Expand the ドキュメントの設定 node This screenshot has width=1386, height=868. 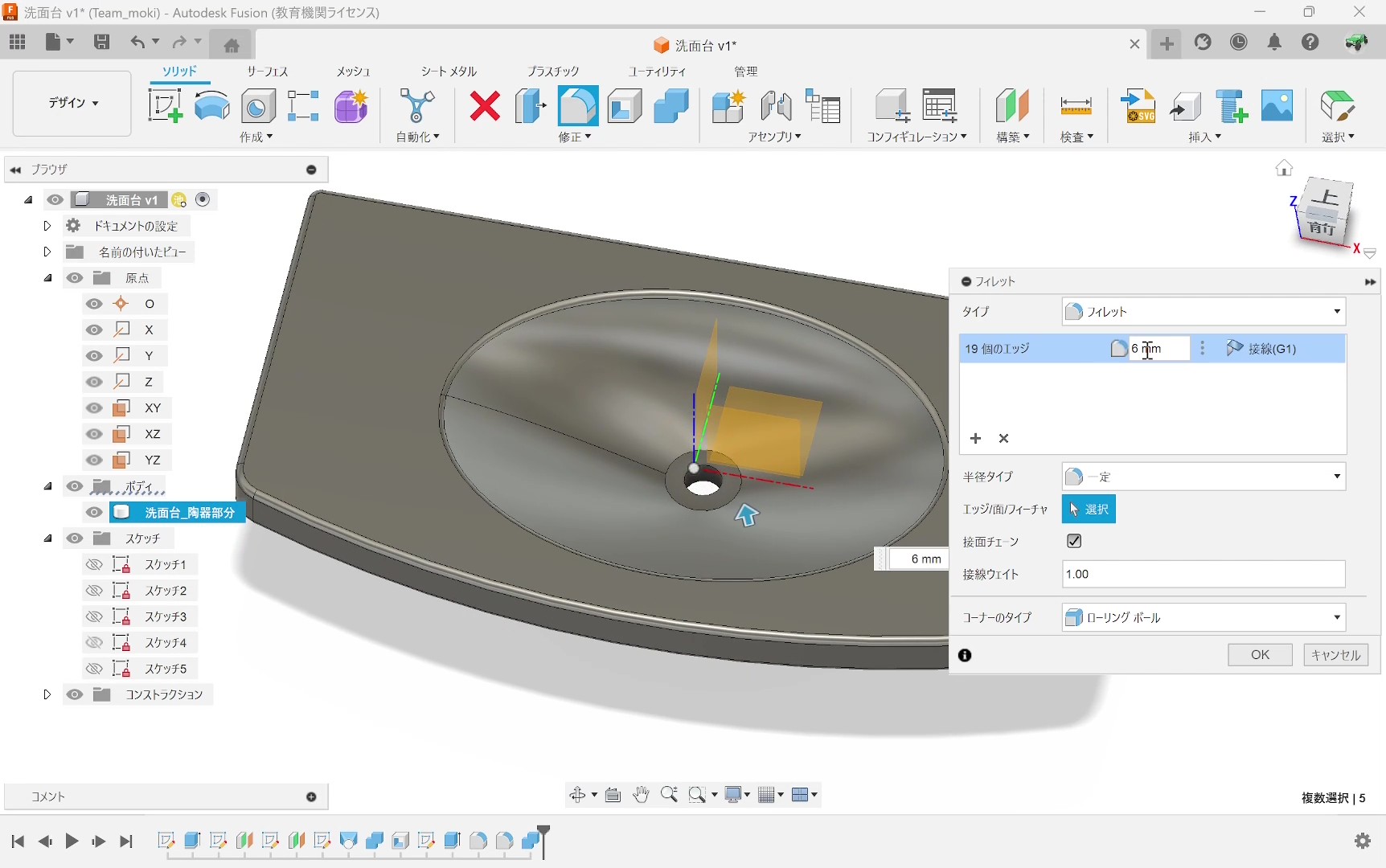click(x=47, y=226)
